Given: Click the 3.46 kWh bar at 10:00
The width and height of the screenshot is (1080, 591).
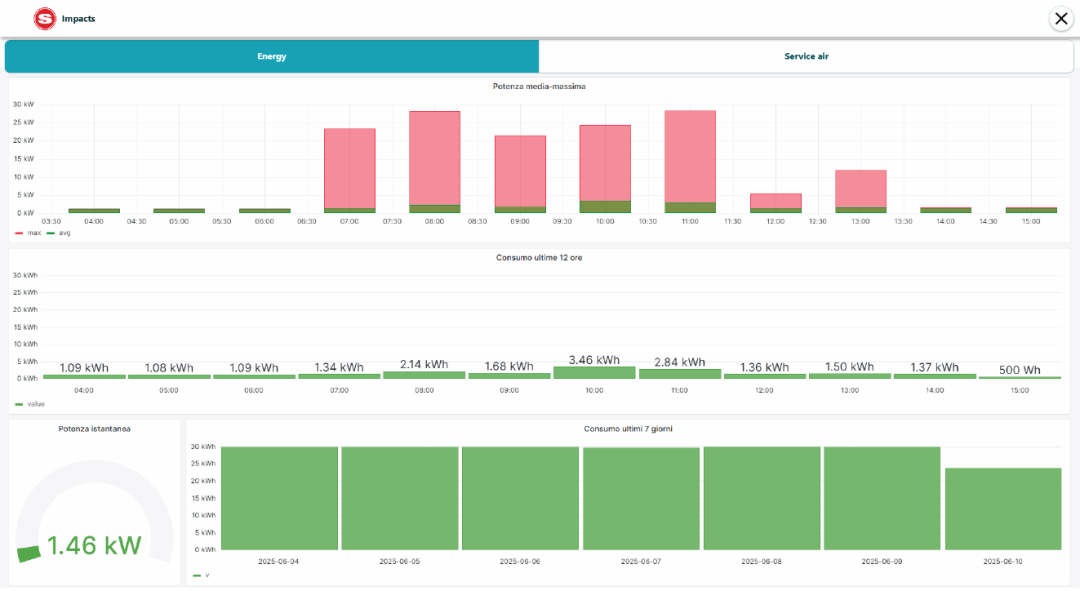Looking at the screenshot, I should point(594,372).
